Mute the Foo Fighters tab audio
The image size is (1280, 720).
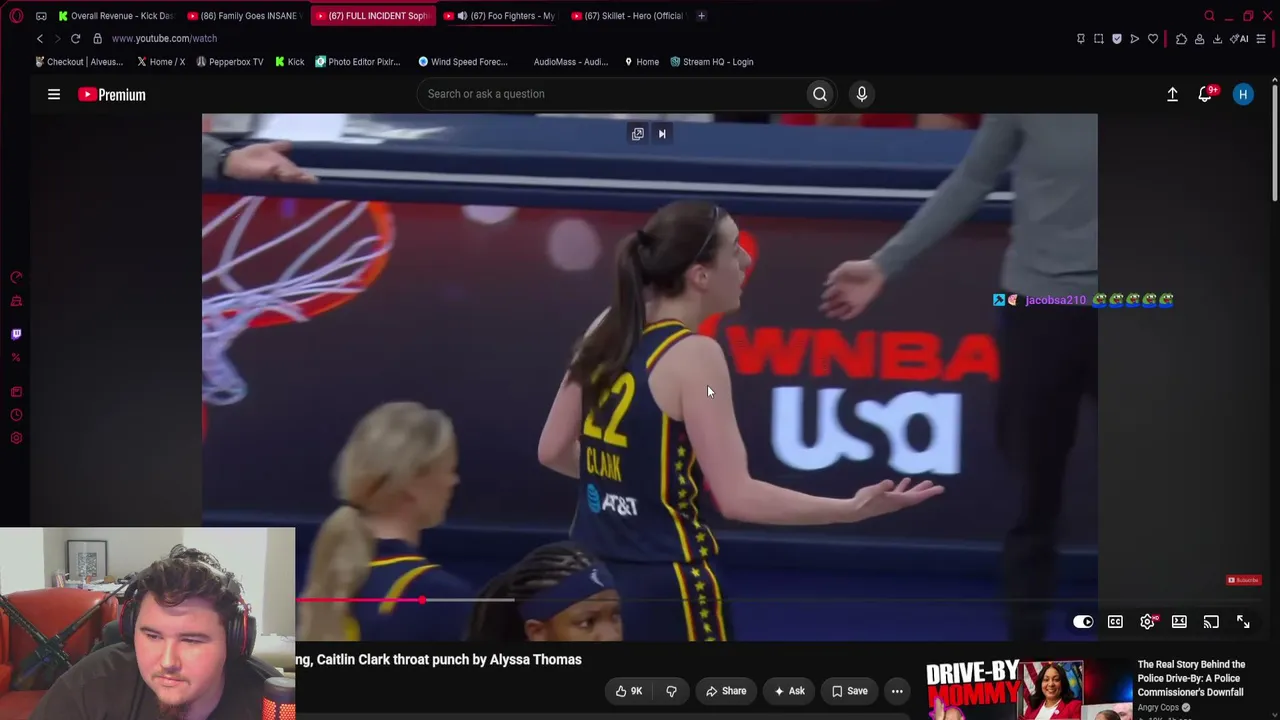point(462,16)
